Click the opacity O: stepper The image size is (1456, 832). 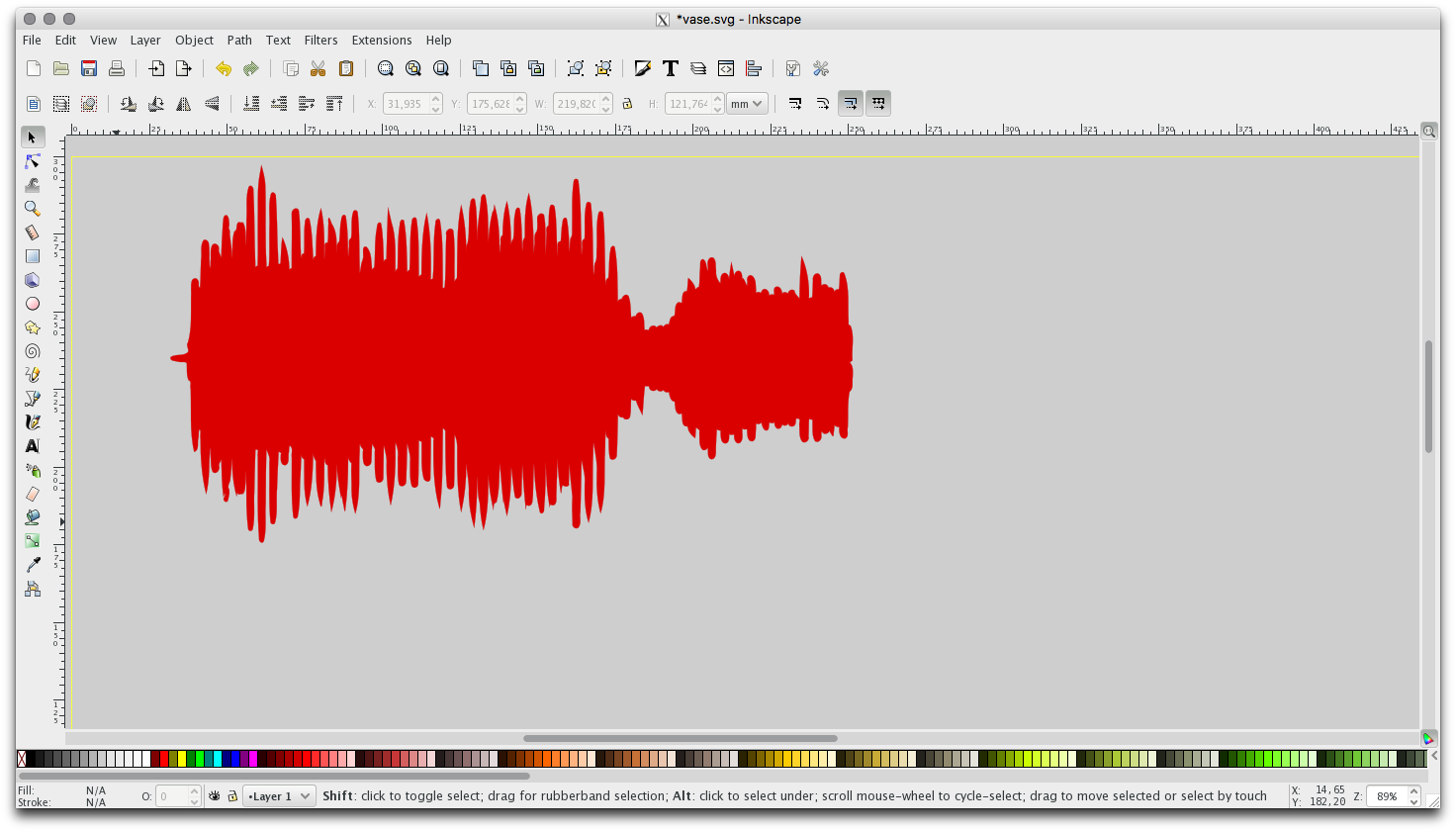pos(195,795)
